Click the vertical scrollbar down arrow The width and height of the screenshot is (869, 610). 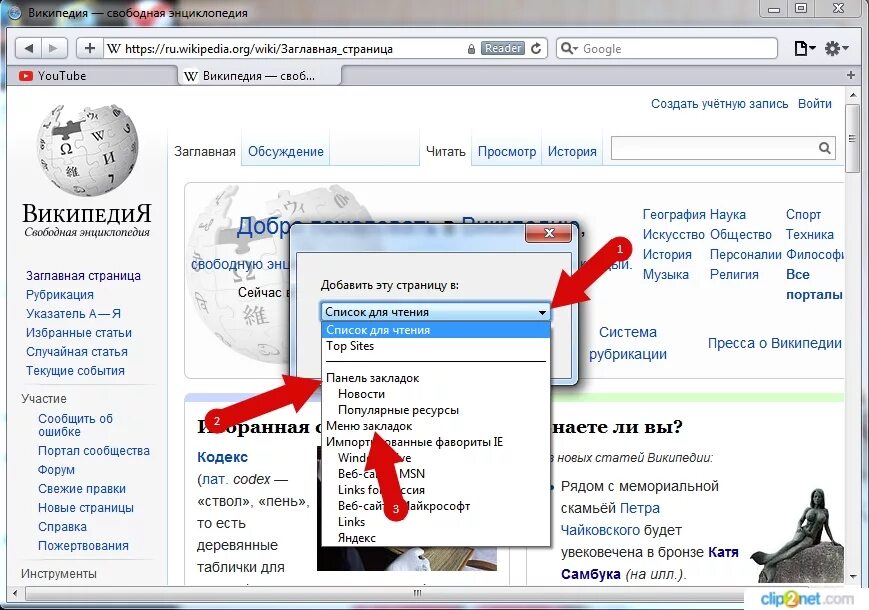[852, 577]
